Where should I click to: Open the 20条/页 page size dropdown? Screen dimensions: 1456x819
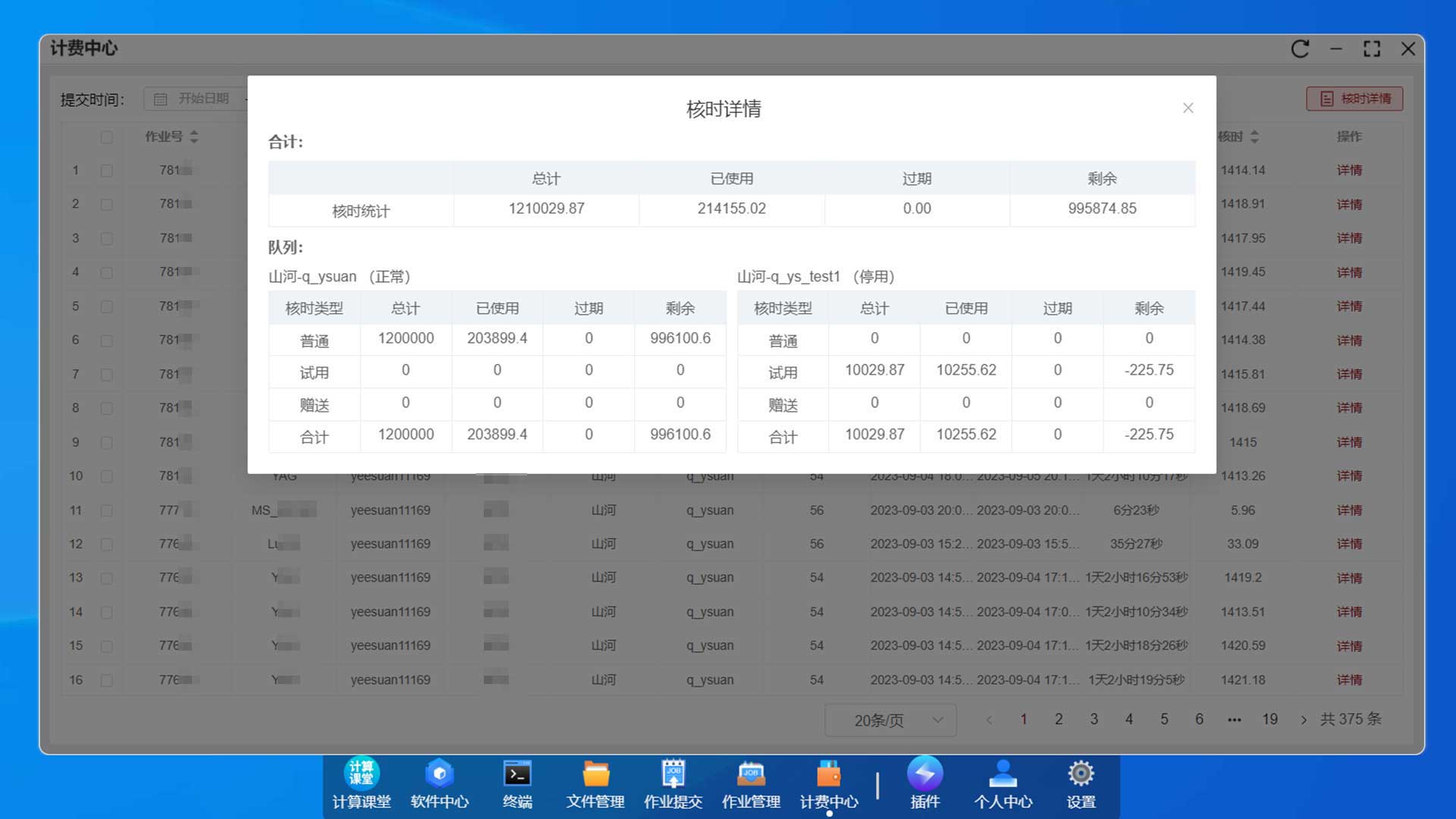[x=891, y=720]
